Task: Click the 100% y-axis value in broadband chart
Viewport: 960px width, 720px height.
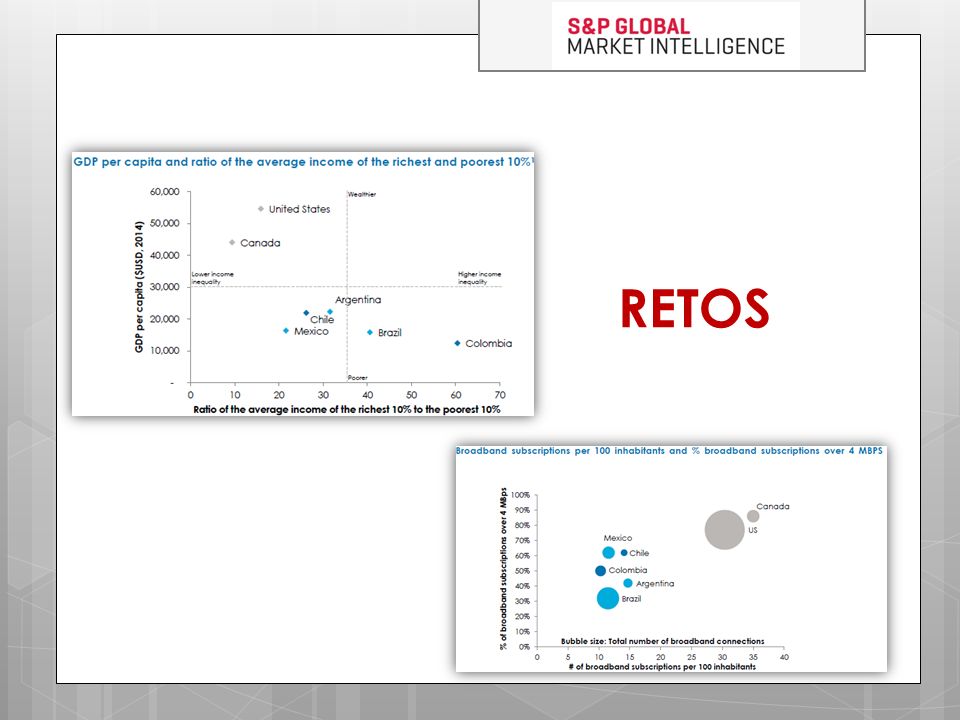Action: tap(520, 495)
